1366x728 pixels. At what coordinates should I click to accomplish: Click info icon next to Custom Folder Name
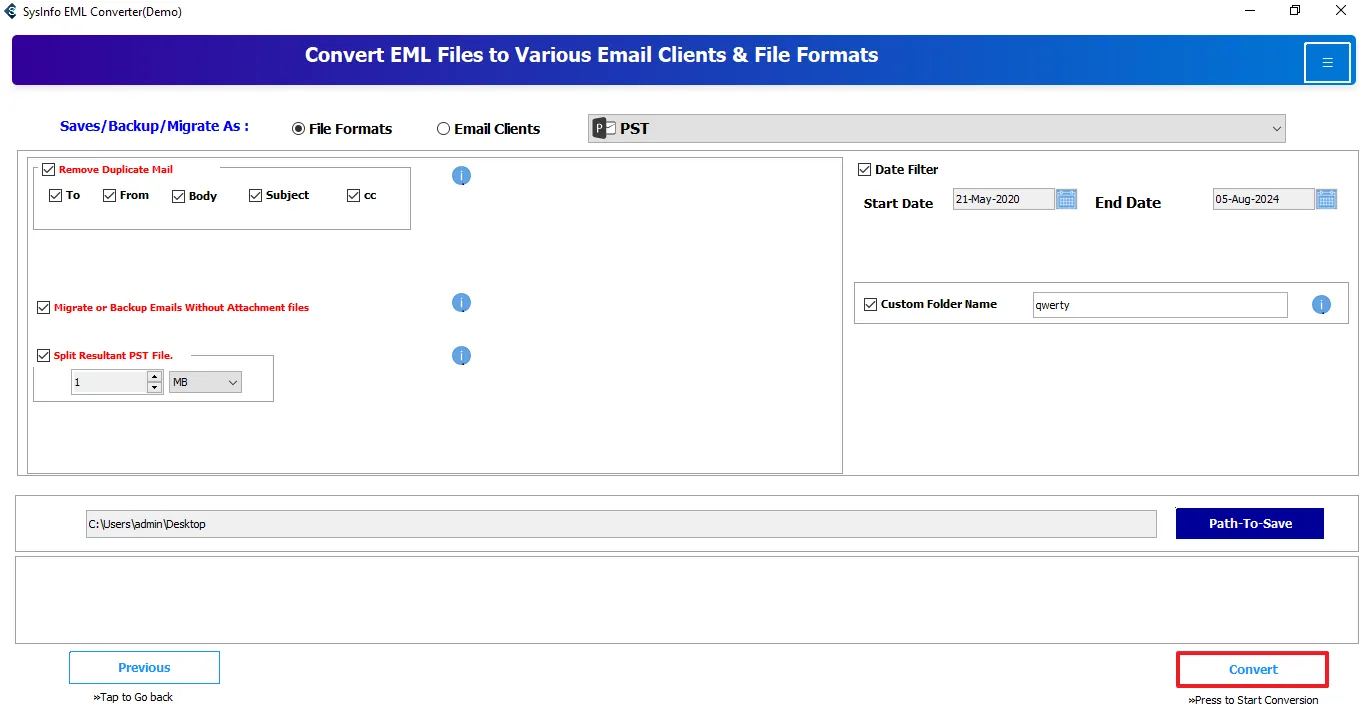click(1321, 305)
